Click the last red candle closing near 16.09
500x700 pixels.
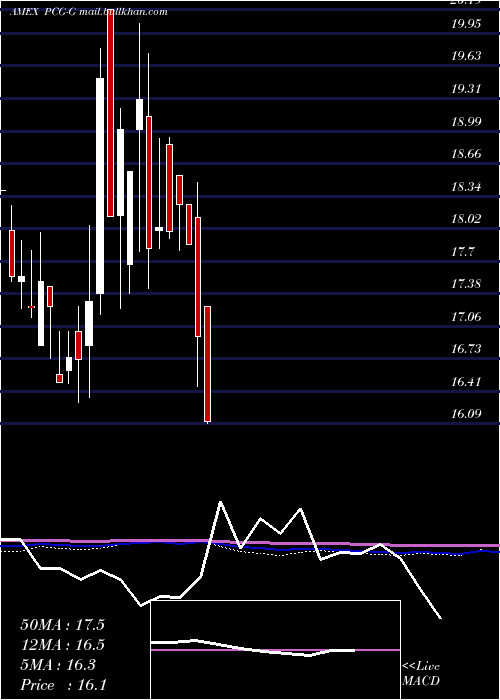(x=208, y=364)
